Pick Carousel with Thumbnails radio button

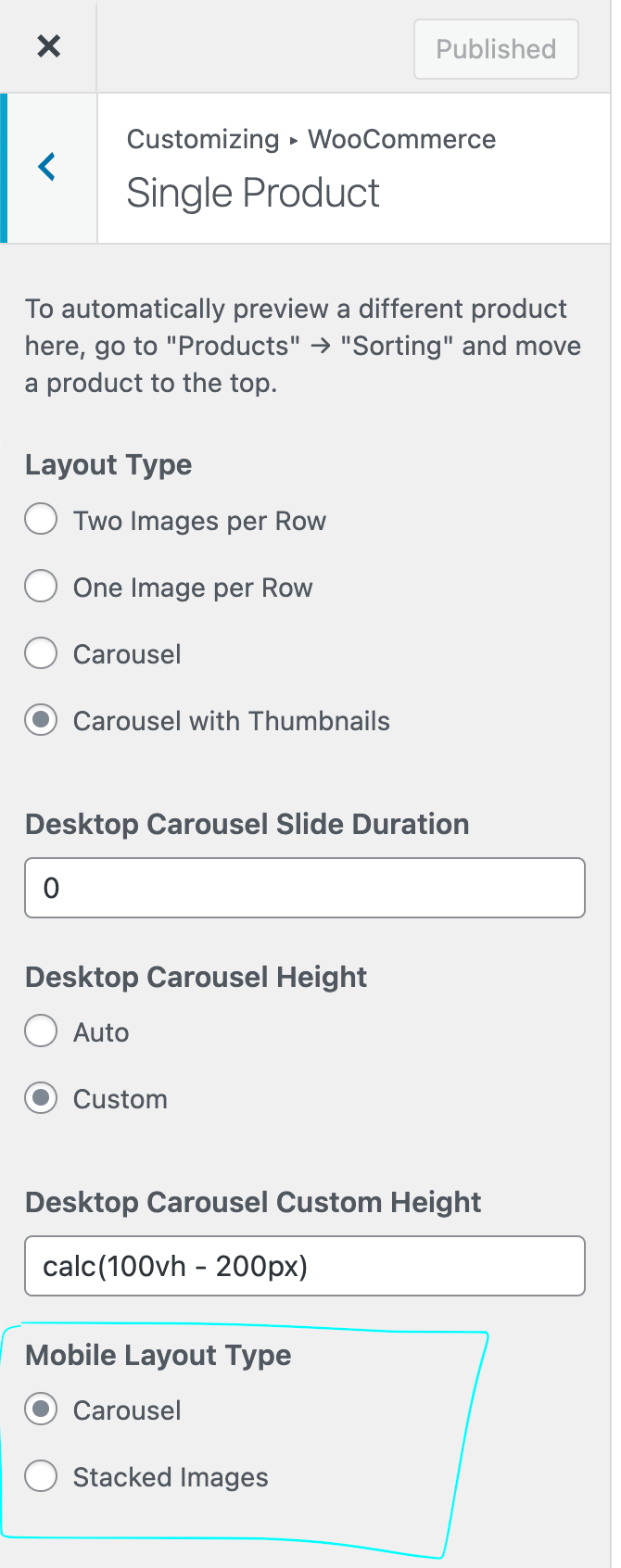(x=41, y=720)
